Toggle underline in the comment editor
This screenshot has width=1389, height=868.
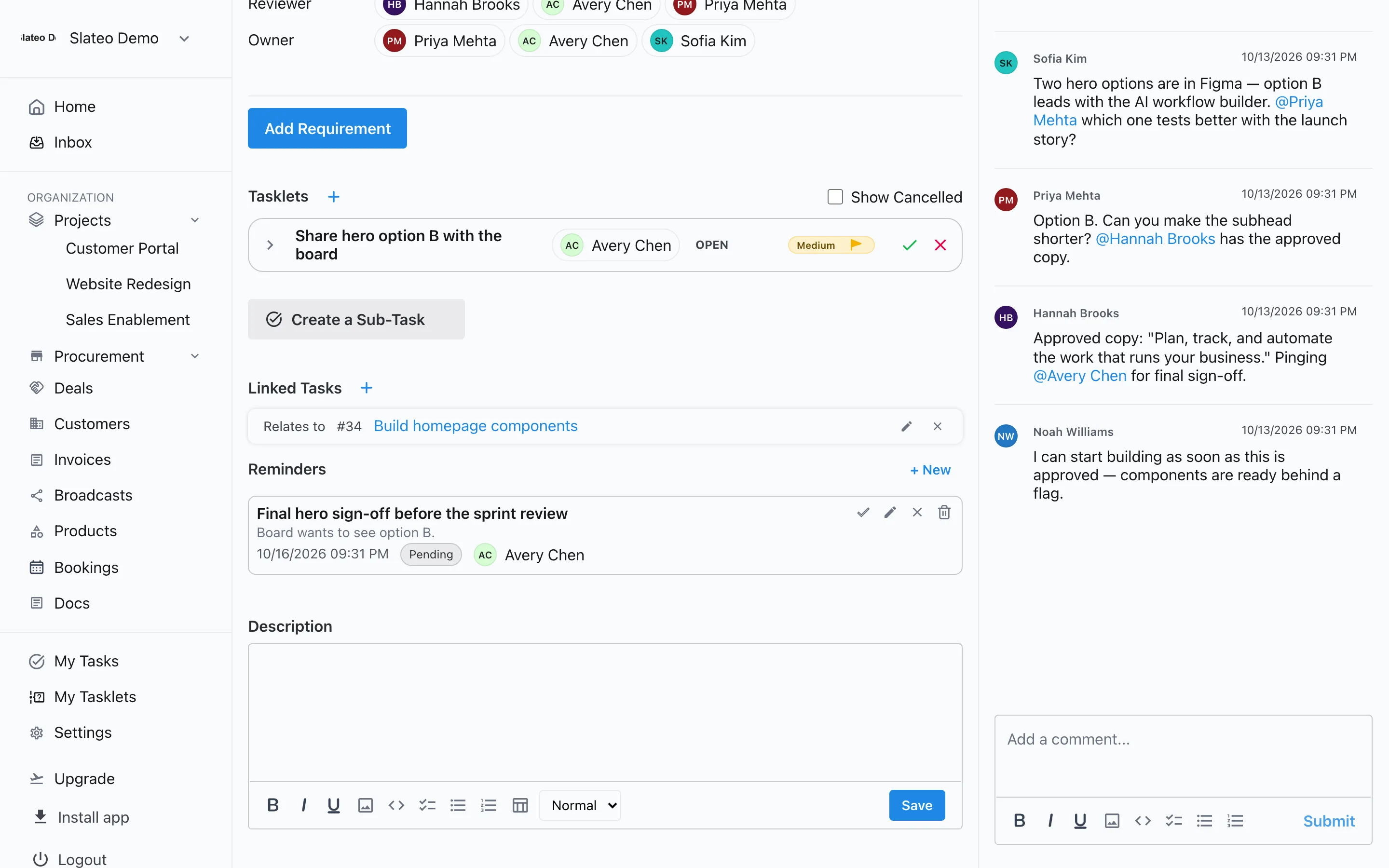pos(1080,821)
